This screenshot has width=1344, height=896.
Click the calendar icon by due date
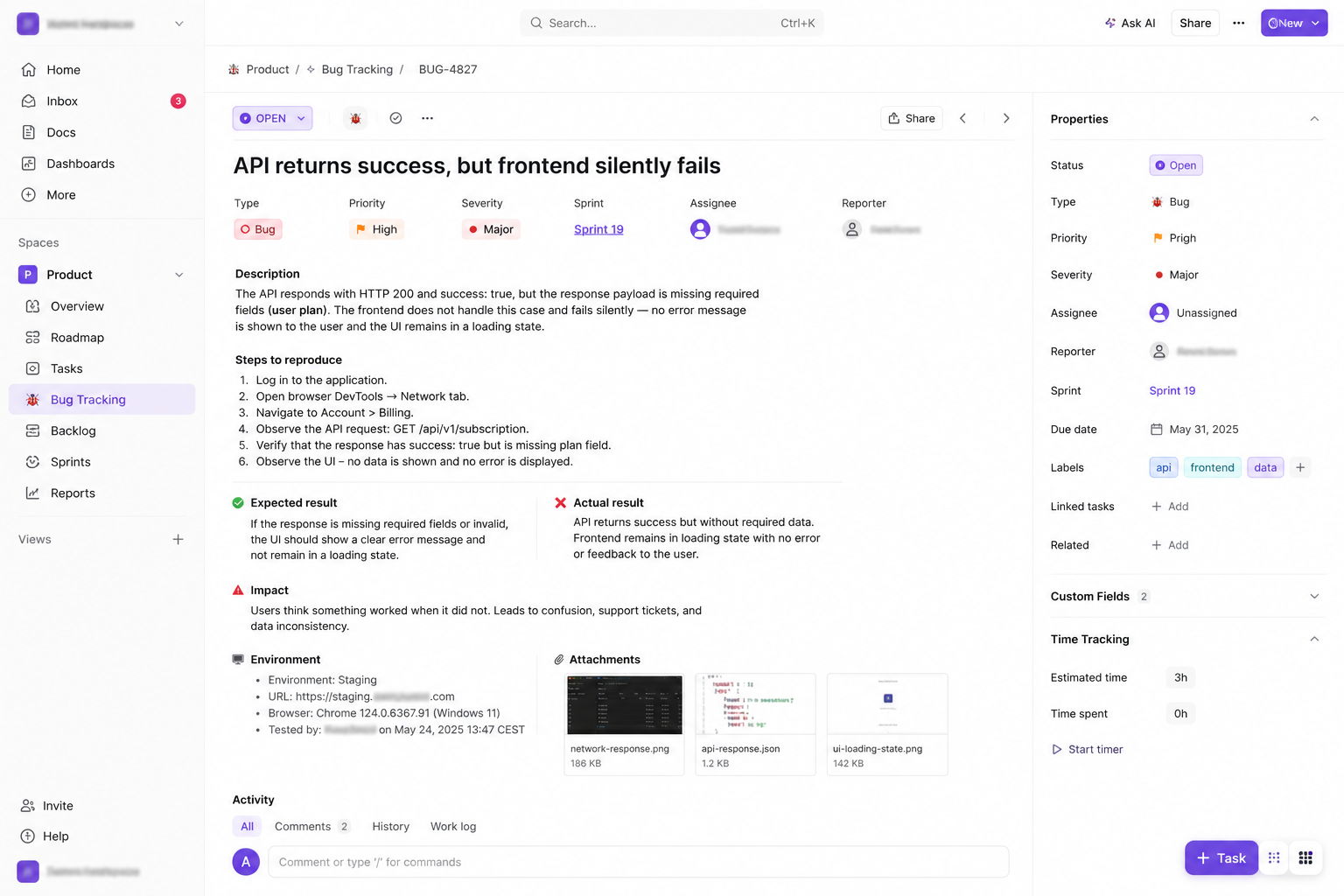tap(1156, 430)
